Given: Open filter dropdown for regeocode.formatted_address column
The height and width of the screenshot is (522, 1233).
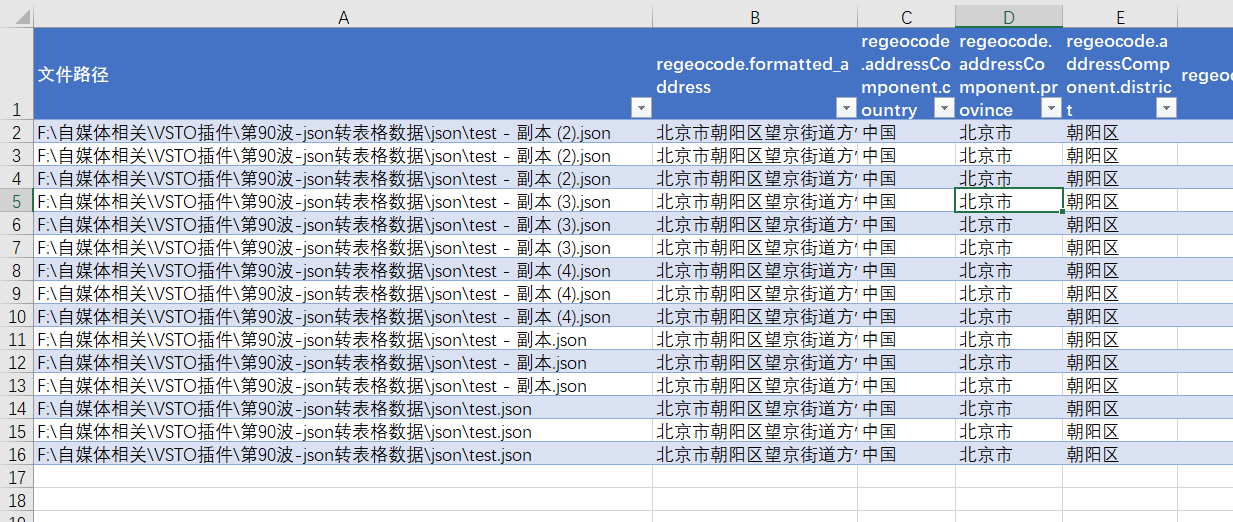Looking at the screenshot, I should (846, 108).
